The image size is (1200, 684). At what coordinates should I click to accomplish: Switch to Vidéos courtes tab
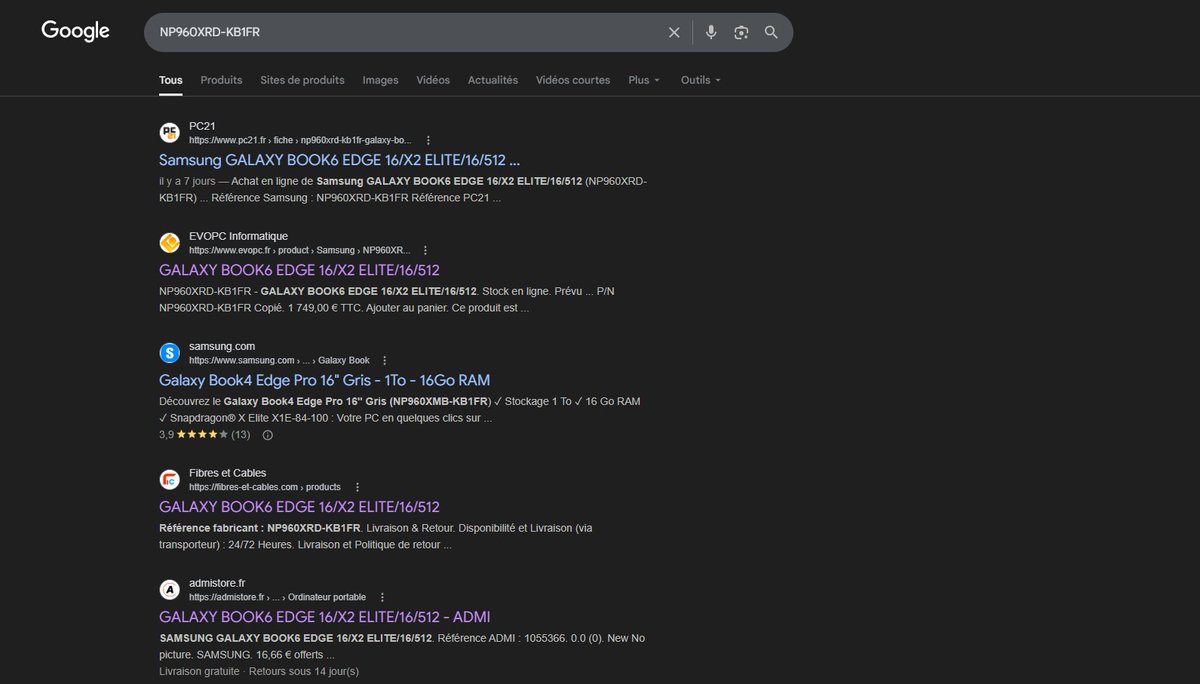tap(573, 80)
